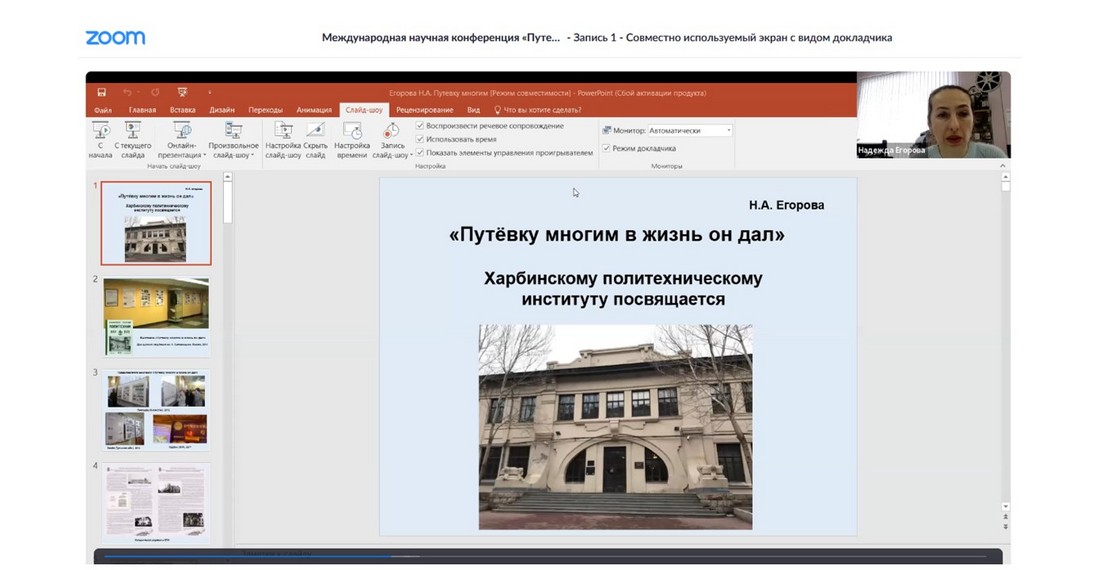This screenshot has width=1120, height=570.
Task: Open the Файл menu
Action: [102, 110]
